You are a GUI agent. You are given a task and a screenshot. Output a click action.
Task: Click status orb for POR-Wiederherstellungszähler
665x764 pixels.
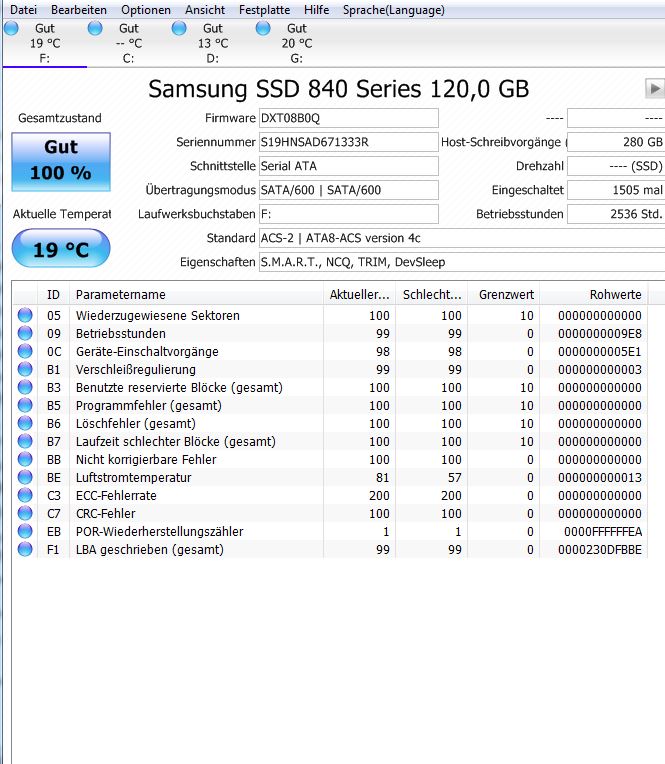(x=25, y=532)
